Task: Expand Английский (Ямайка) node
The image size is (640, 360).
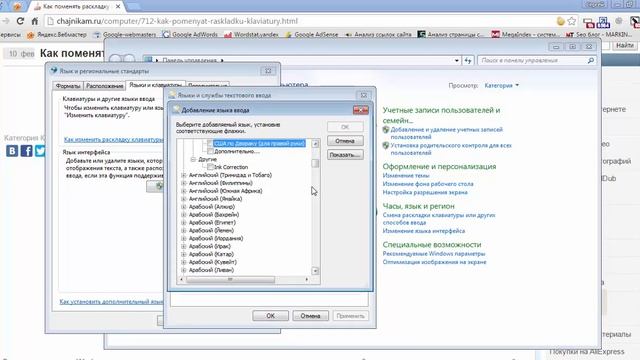Action: pos(184,199)
